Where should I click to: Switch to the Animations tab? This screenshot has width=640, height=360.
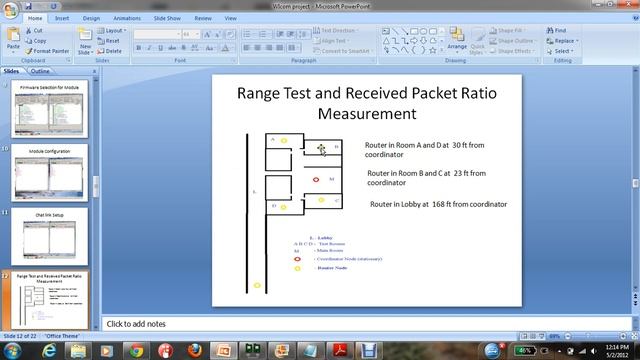pos(127,18)
